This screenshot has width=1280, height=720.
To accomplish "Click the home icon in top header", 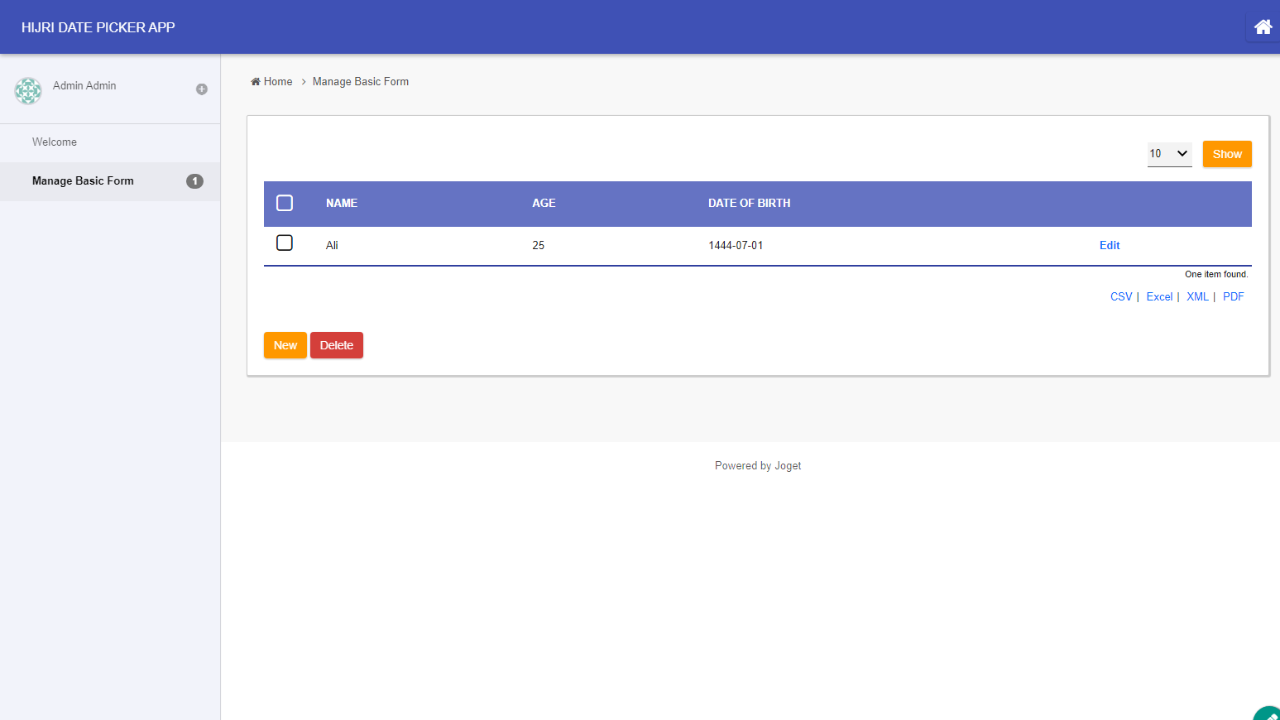I will coord(1262,27).
